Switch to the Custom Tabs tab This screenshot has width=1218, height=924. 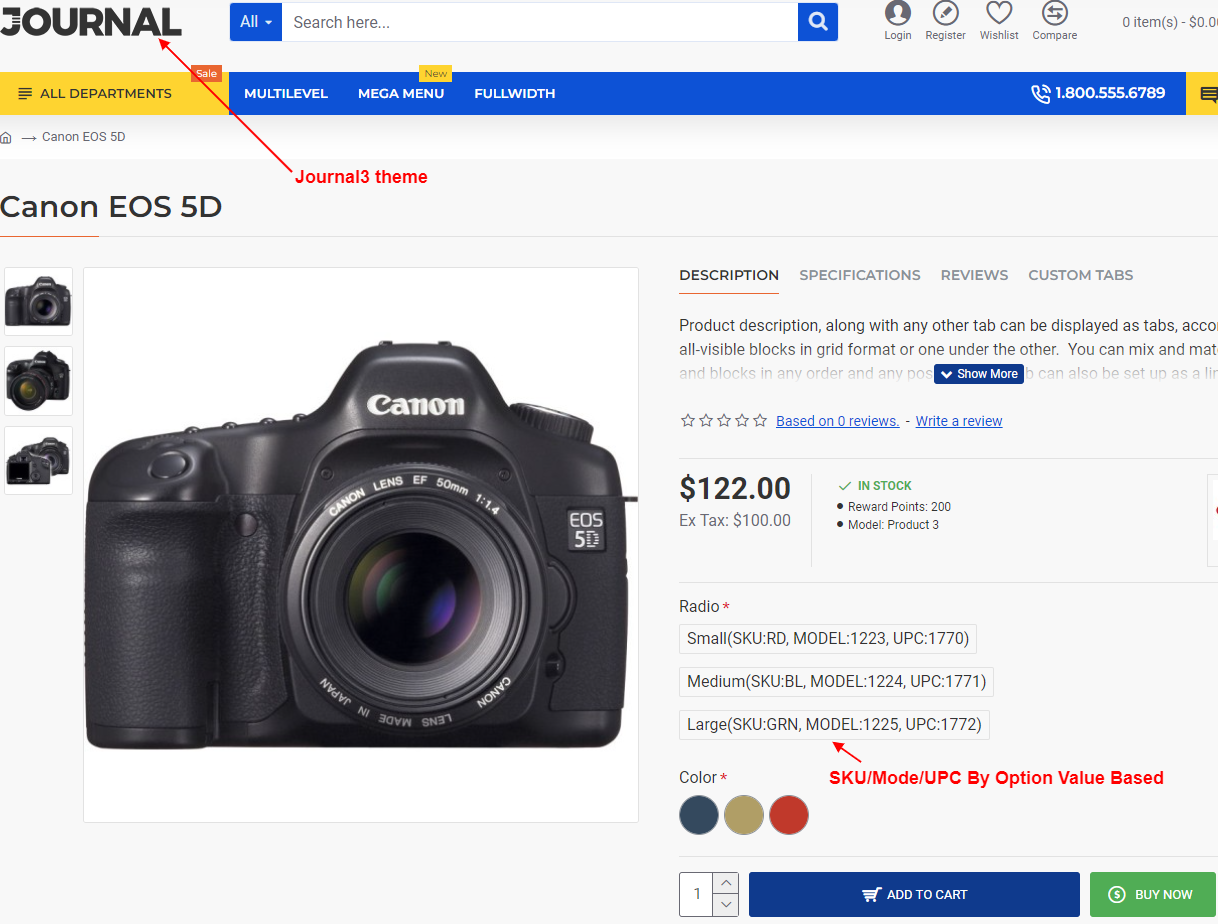(1081, 275)
